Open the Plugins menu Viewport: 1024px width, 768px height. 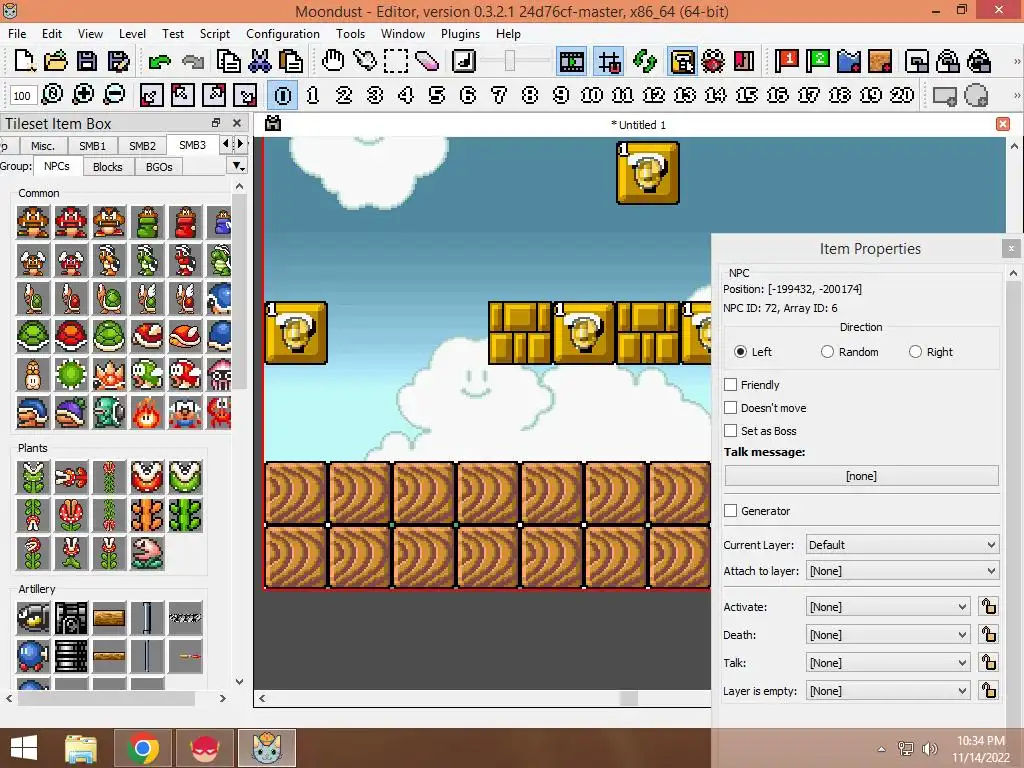pos(460,33)
